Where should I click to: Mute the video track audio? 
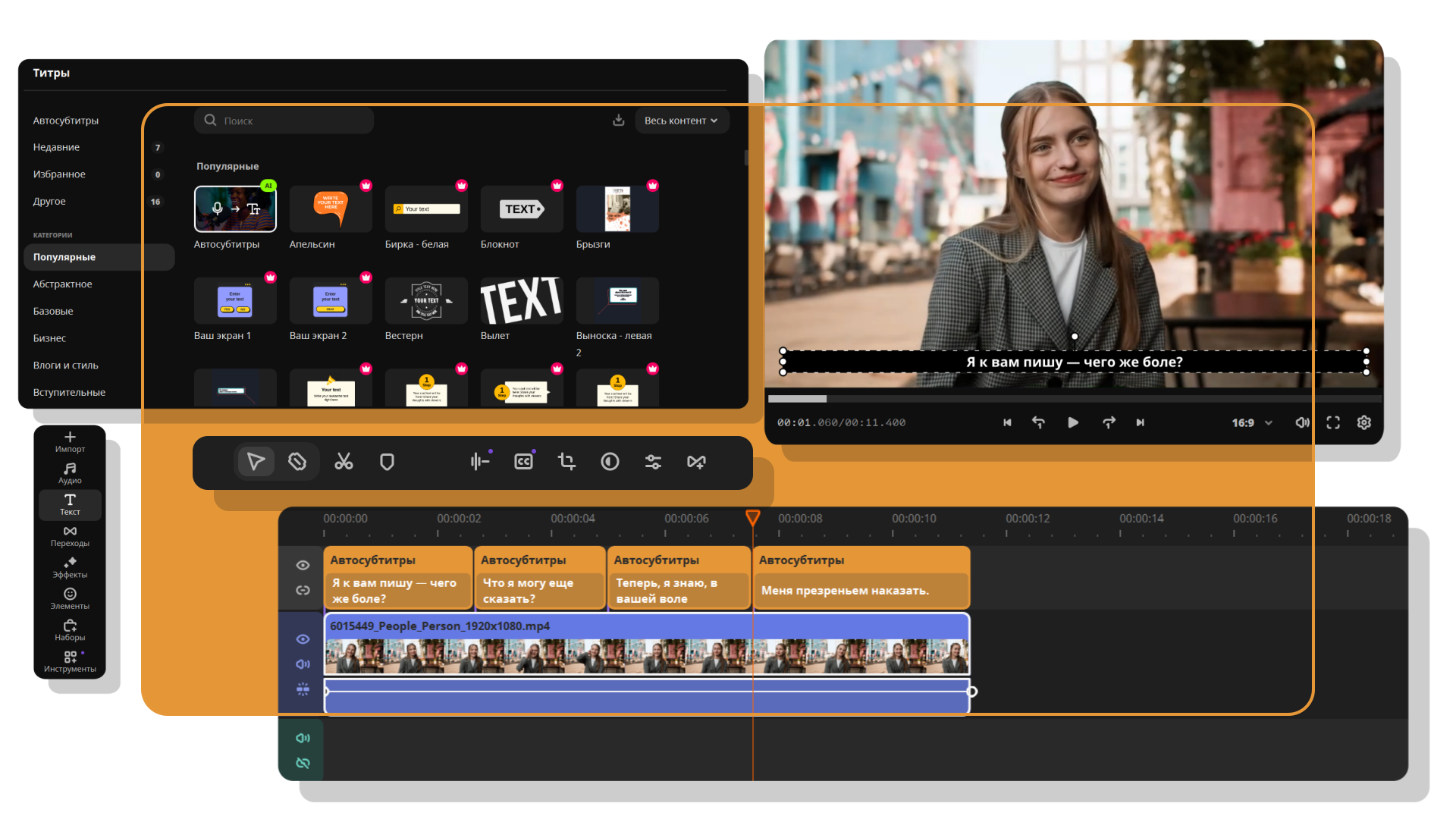303,664
